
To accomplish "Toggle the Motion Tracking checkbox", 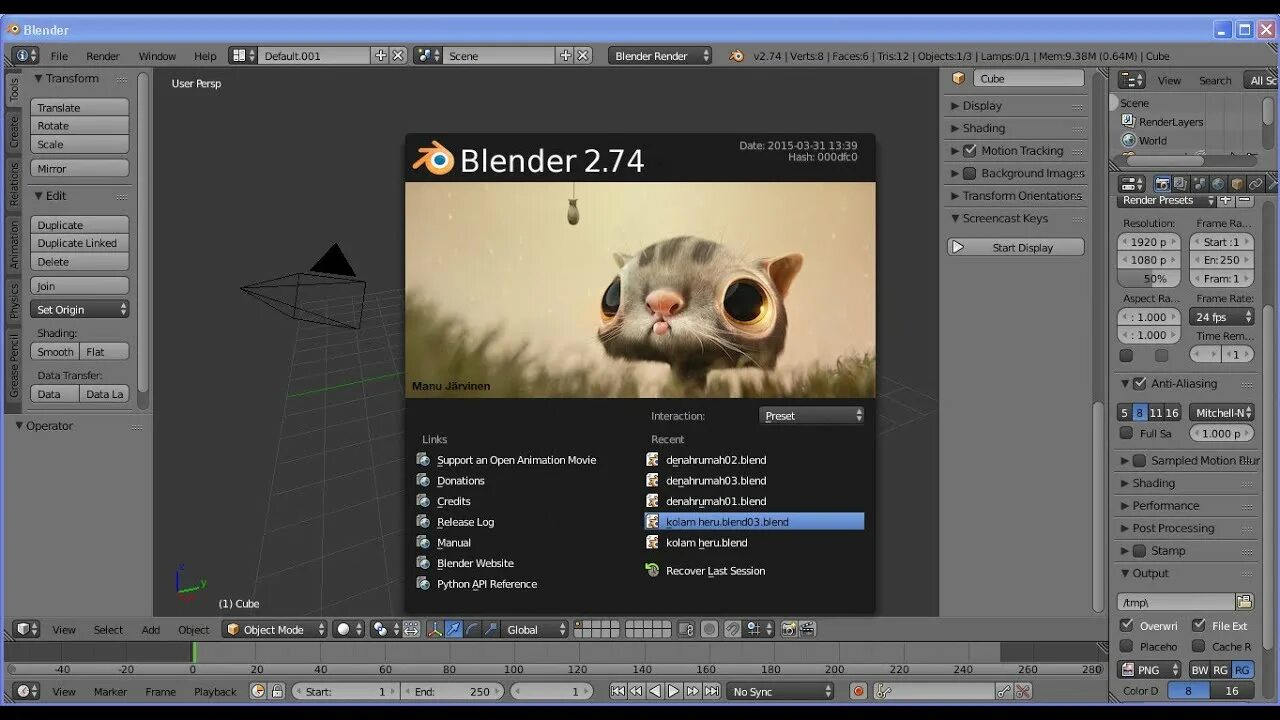I will [x=969, y=150].
